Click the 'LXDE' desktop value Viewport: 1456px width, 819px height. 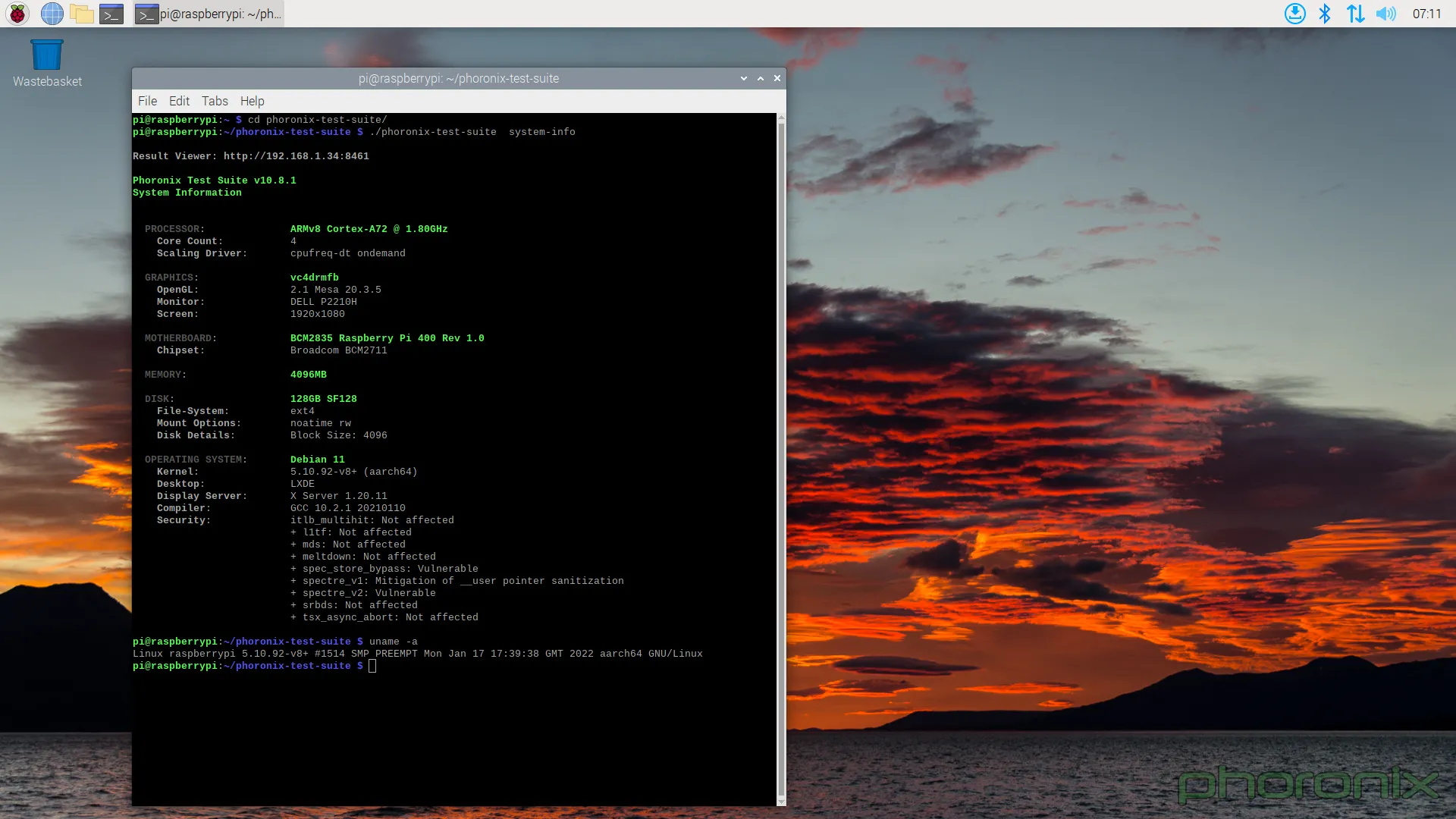303,484
